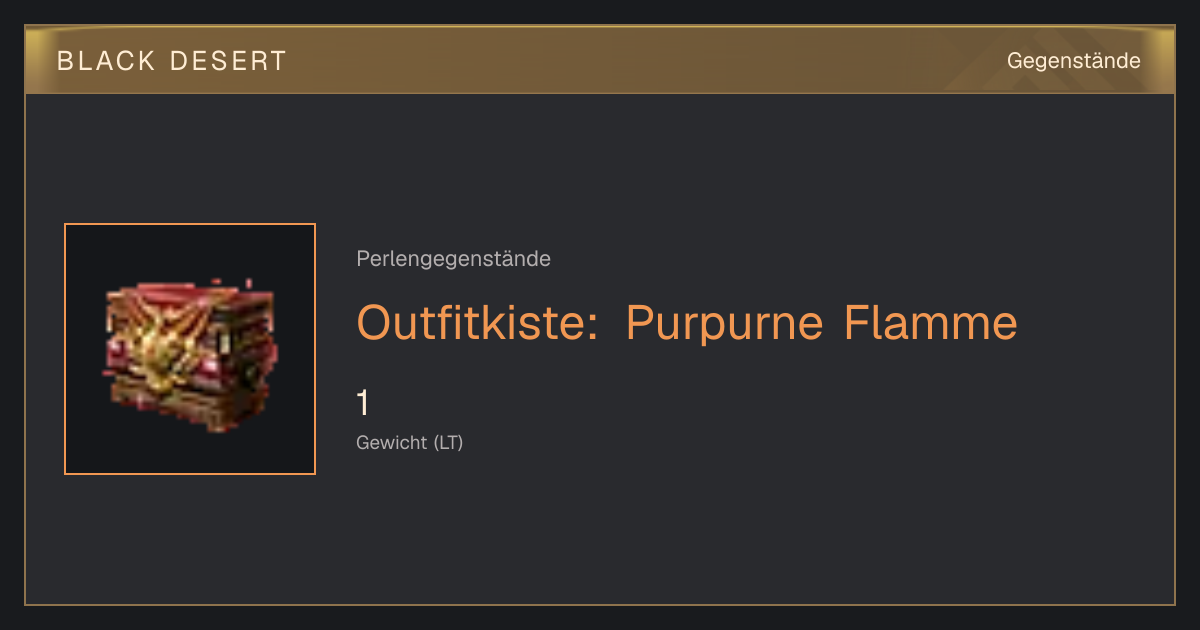This screenshot has height=630, width=1200.
Task: Click the BLACK DESERT logo text
Action: coord(172,61)
